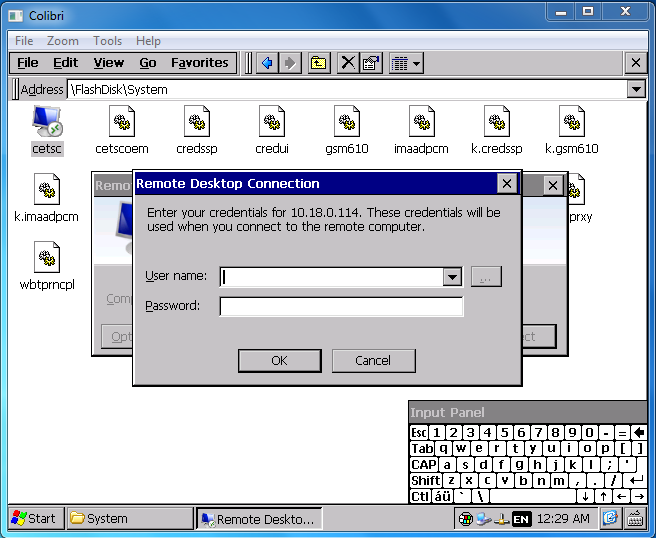The image size is (656, 538).
Task: Click the Forward arrow toolbar icon
Action: pyautogui.click(x=290, y=63)
